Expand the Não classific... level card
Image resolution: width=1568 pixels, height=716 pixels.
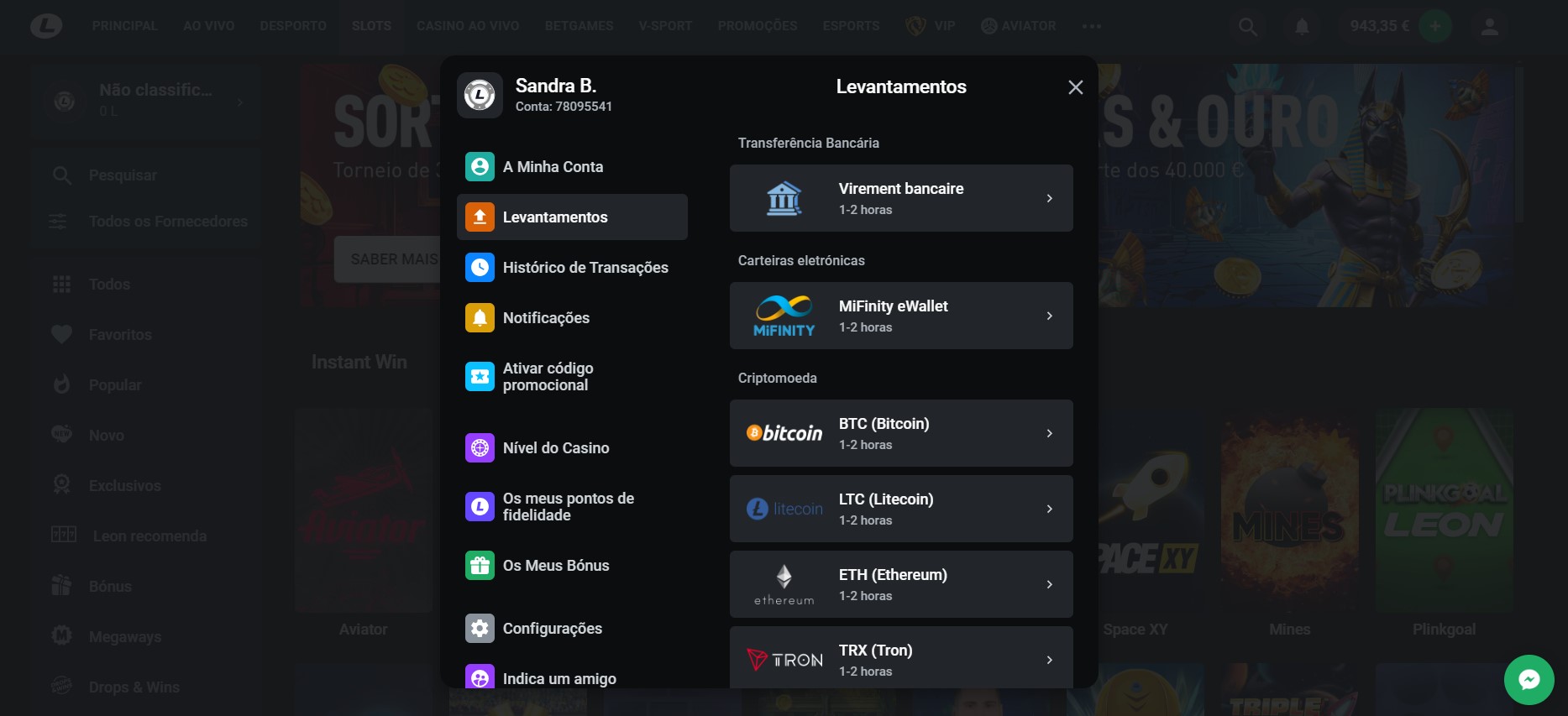coord(146,101)
